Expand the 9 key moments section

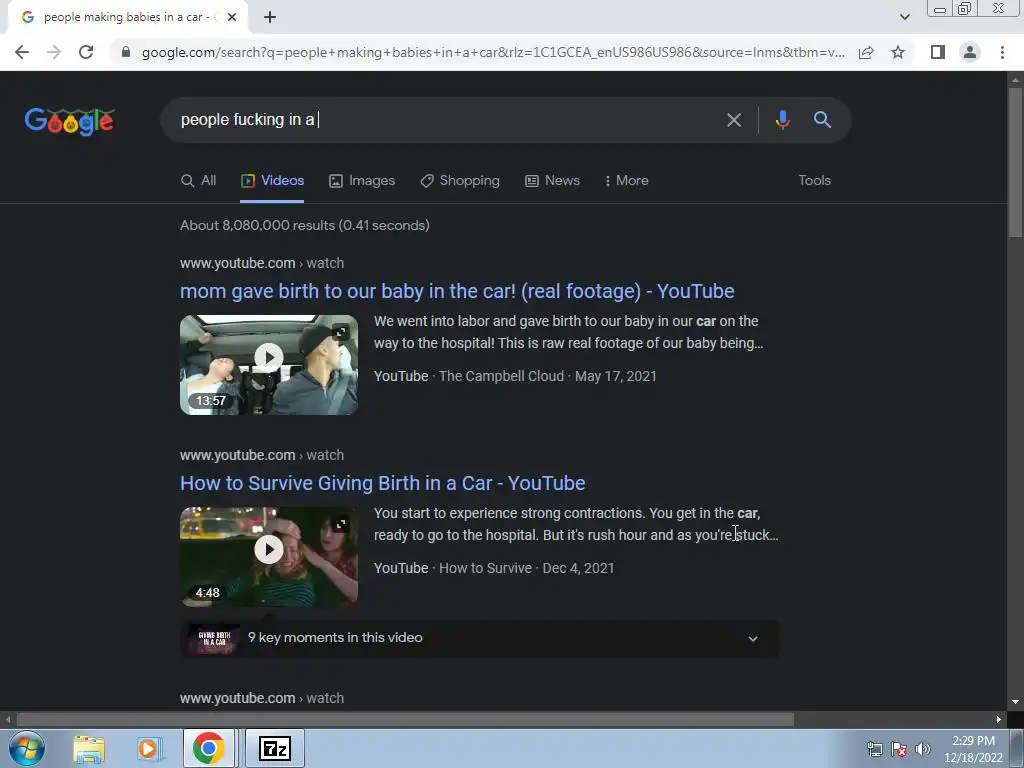point(479,638)
